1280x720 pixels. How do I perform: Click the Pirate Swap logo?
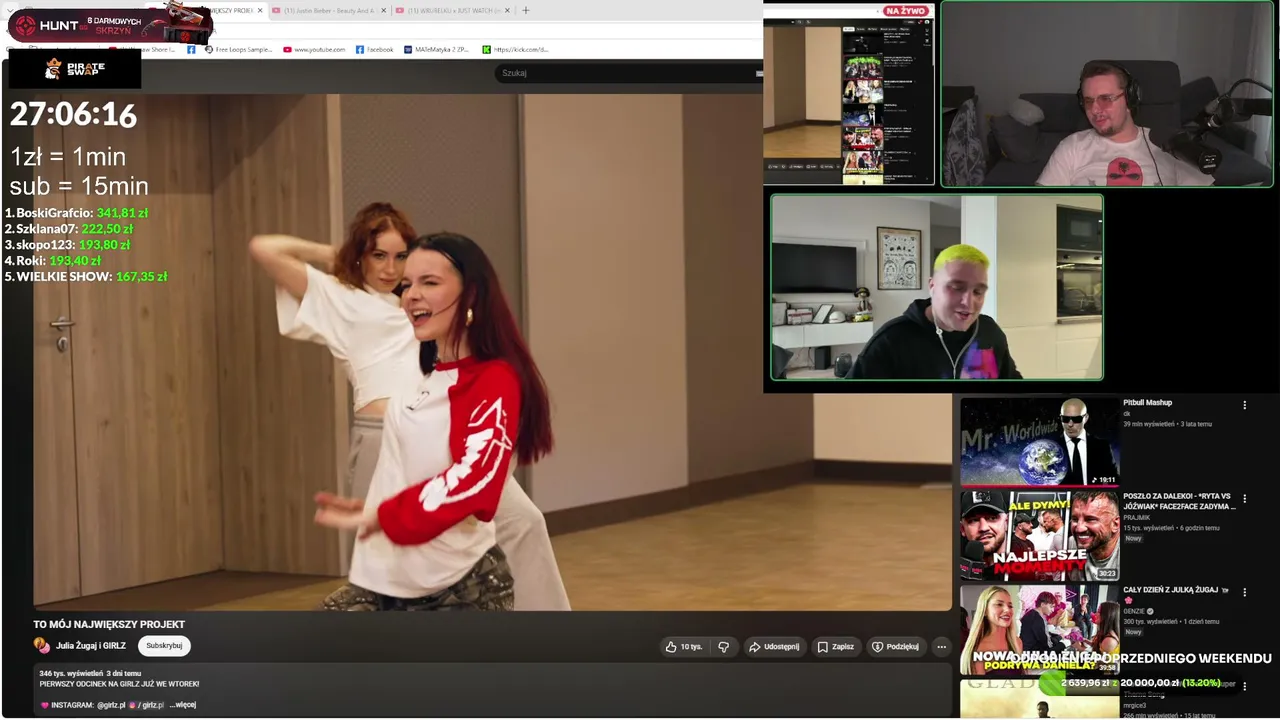(74, 68)
